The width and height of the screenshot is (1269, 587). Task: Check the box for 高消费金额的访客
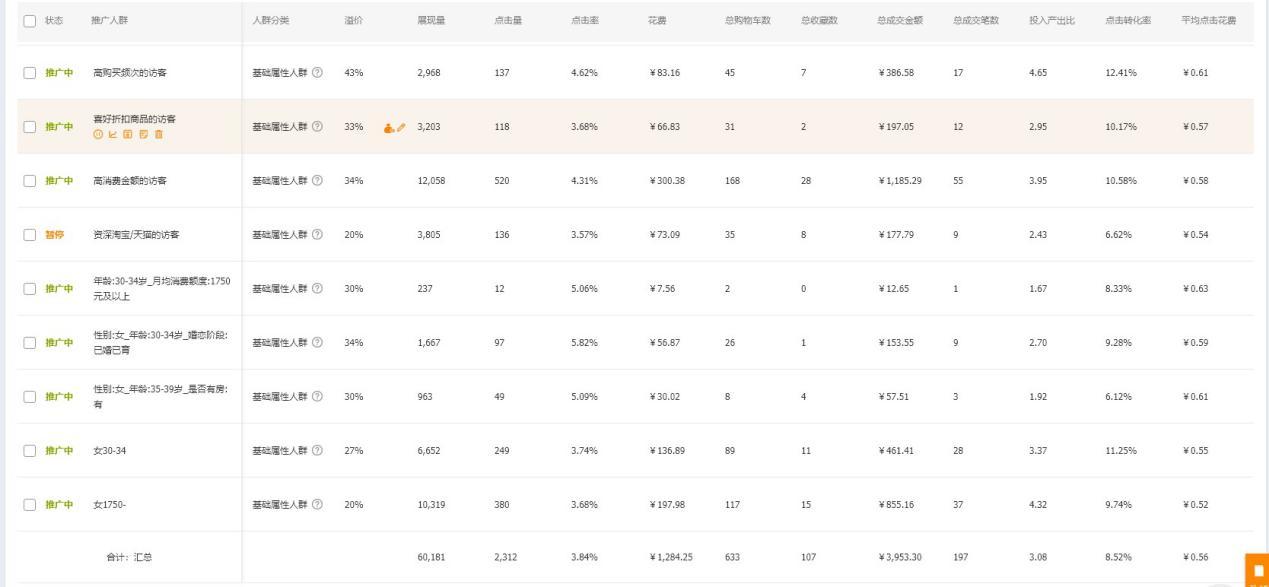tap(29, 181)
